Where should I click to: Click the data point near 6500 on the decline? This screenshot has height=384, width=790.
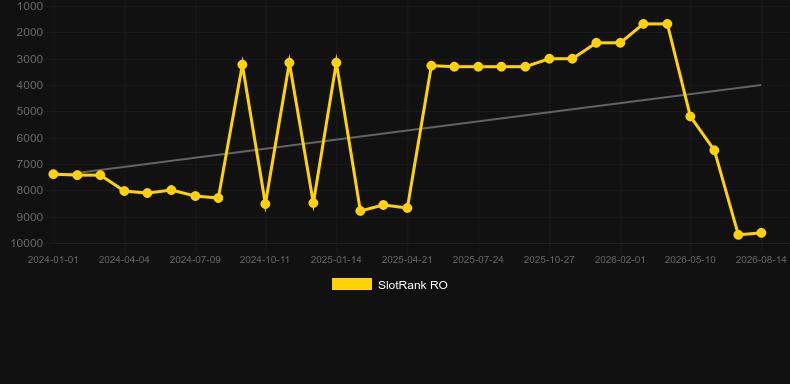[x=714, y=150]
